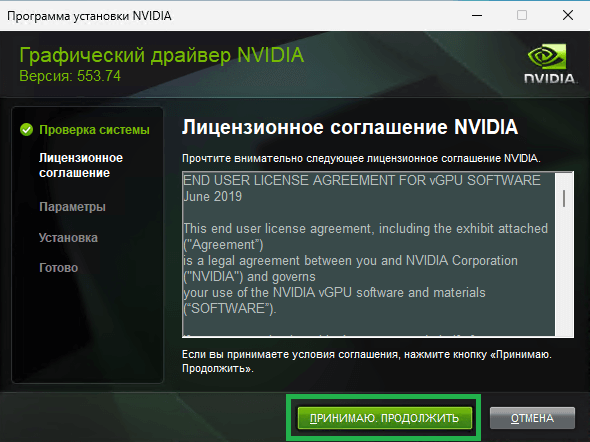Screen dimensions: 590x442
Task: Click the license text scrollbar thumb
Action: point(564,198)
